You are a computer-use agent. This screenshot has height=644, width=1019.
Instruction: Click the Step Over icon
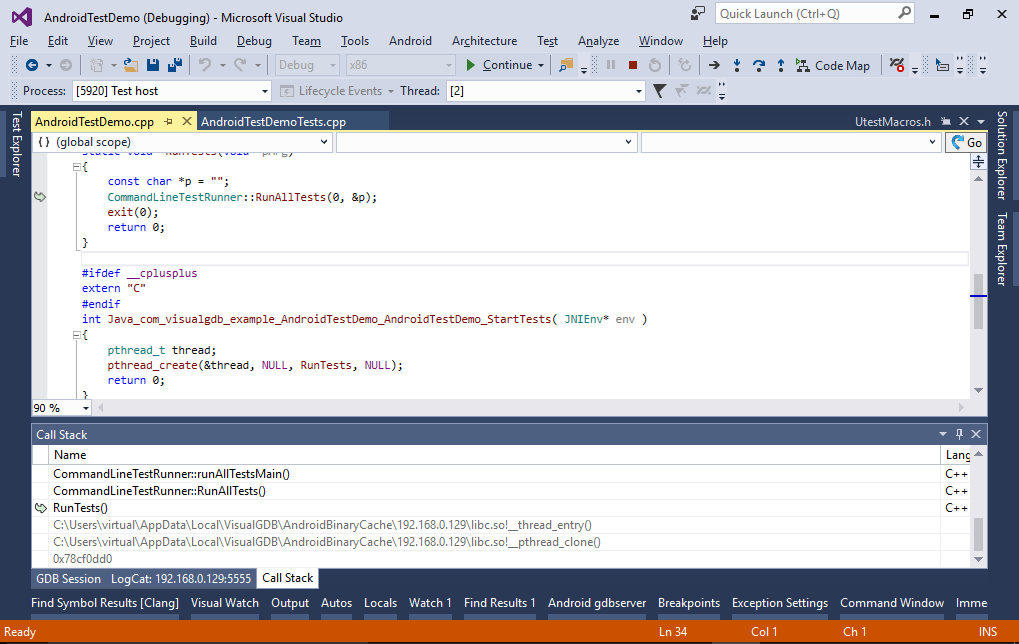pyautogui.click(x=758, y=65)
